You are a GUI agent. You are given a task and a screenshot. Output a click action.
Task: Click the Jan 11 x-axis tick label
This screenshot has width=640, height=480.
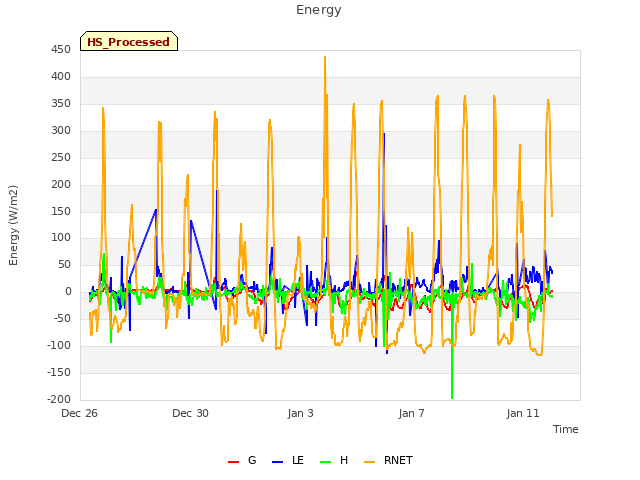tap(523, 413)
